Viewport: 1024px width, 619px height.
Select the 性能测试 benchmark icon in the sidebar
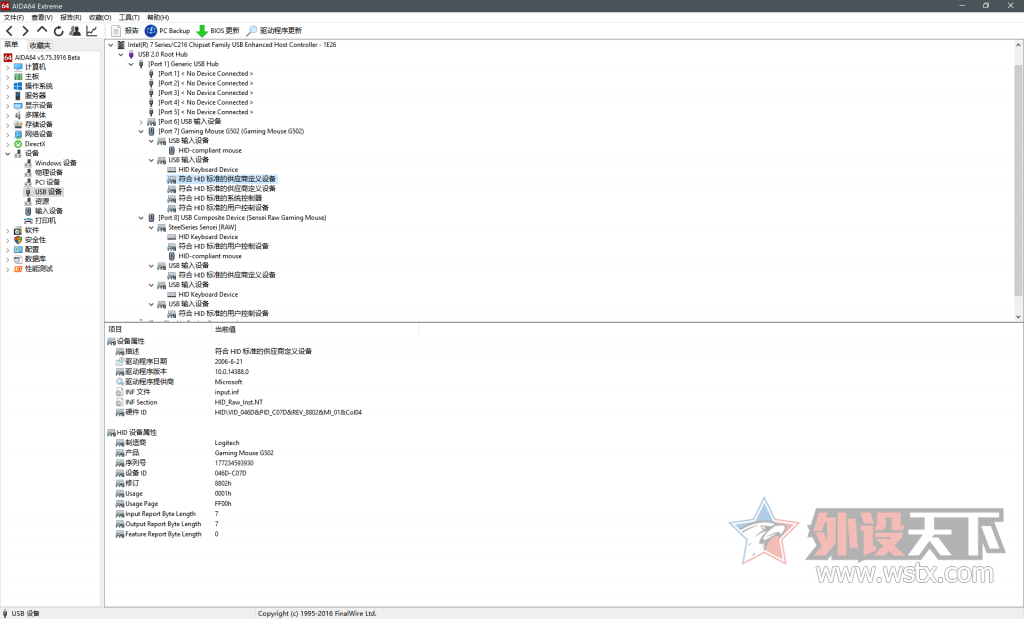click(18, 268)
